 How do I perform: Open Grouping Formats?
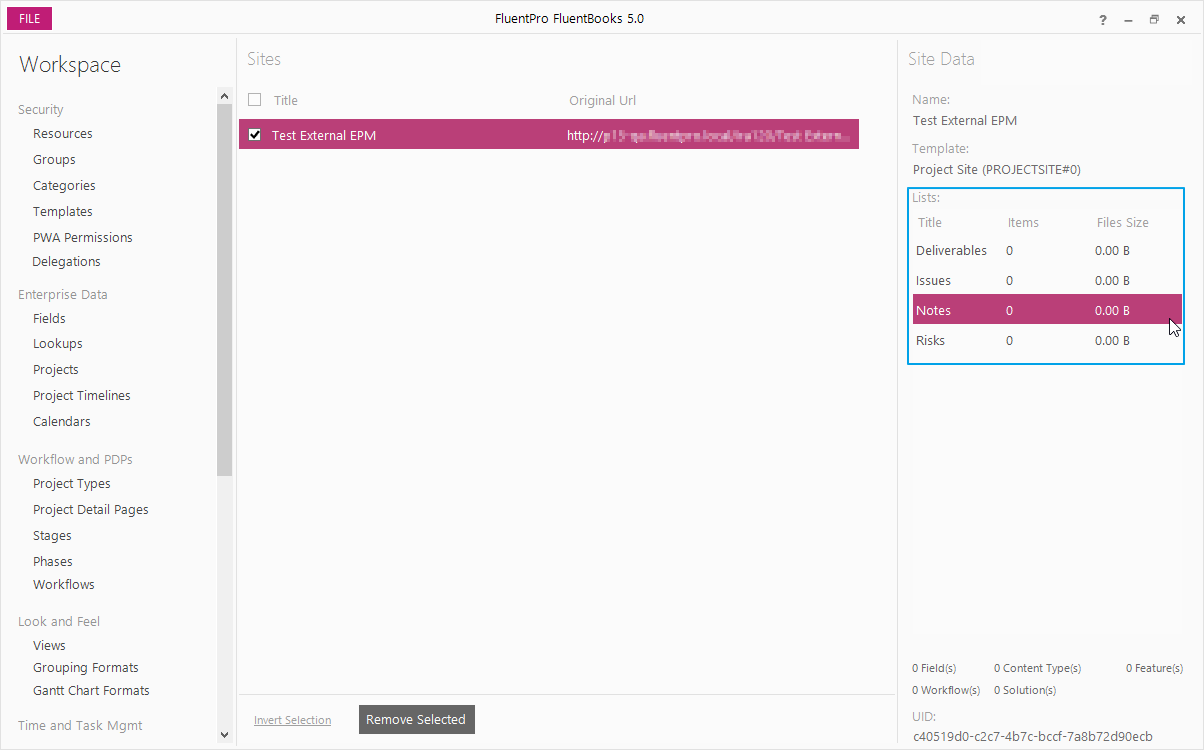tap(86, 668)
